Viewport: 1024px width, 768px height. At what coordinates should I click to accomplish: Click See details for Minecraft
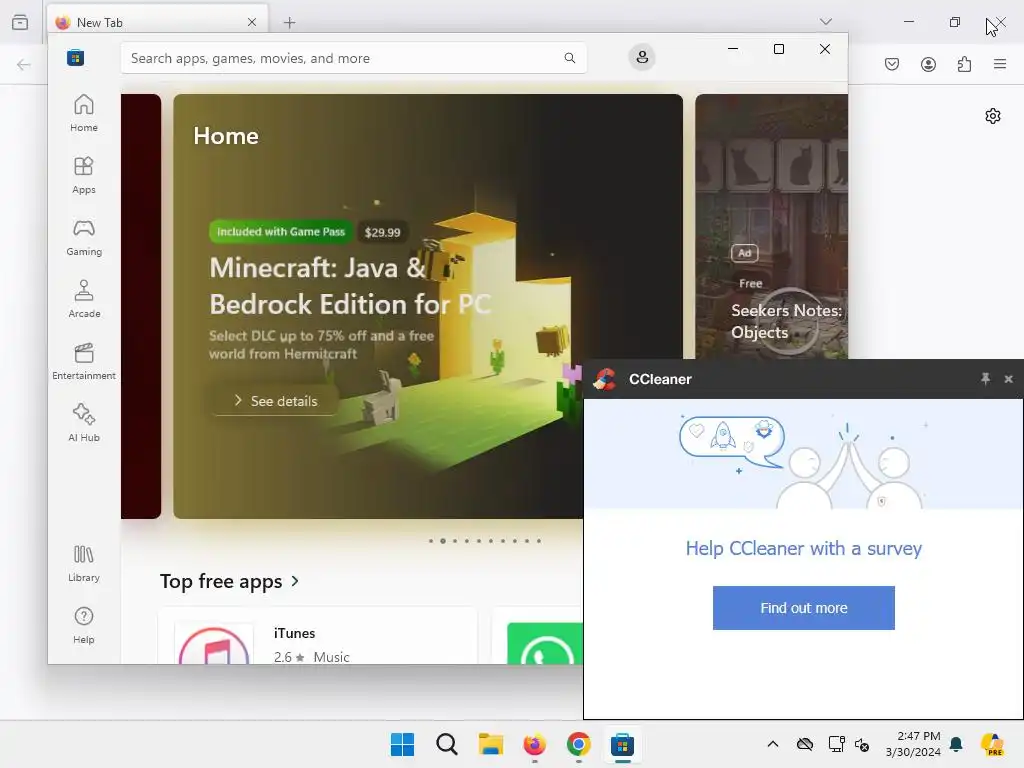(275, 401)
